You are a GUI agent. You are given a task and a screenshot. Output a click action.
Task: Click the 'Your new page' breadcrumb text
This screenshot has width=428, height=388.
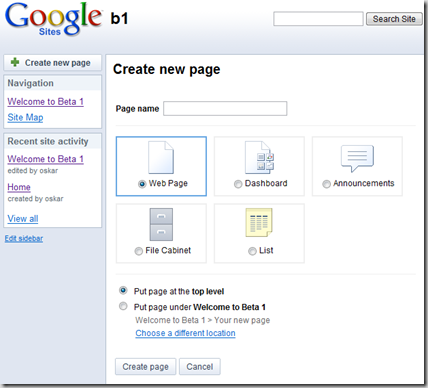(242, 320)
